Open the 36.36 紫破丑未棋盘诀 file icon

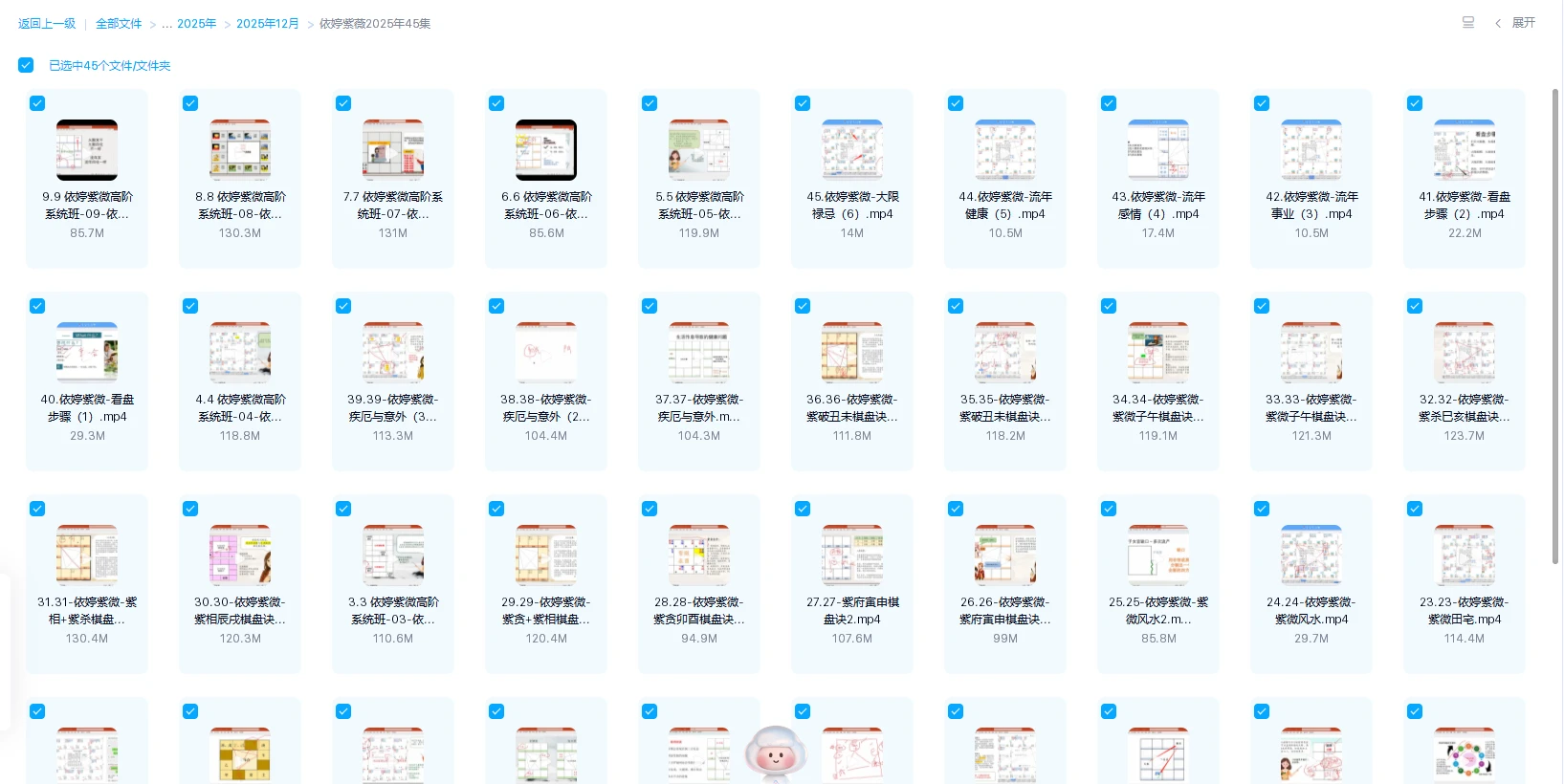(852, 353)
